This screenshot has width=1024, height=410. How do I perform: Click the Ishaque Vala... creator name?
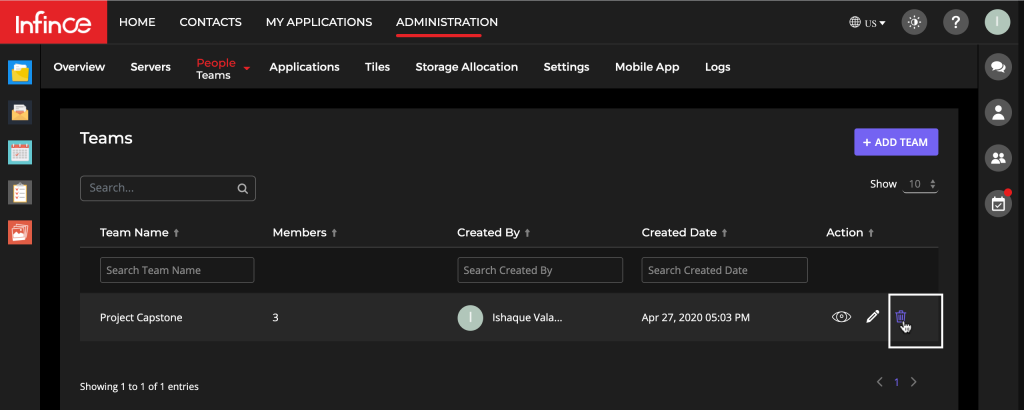[527, 318]
